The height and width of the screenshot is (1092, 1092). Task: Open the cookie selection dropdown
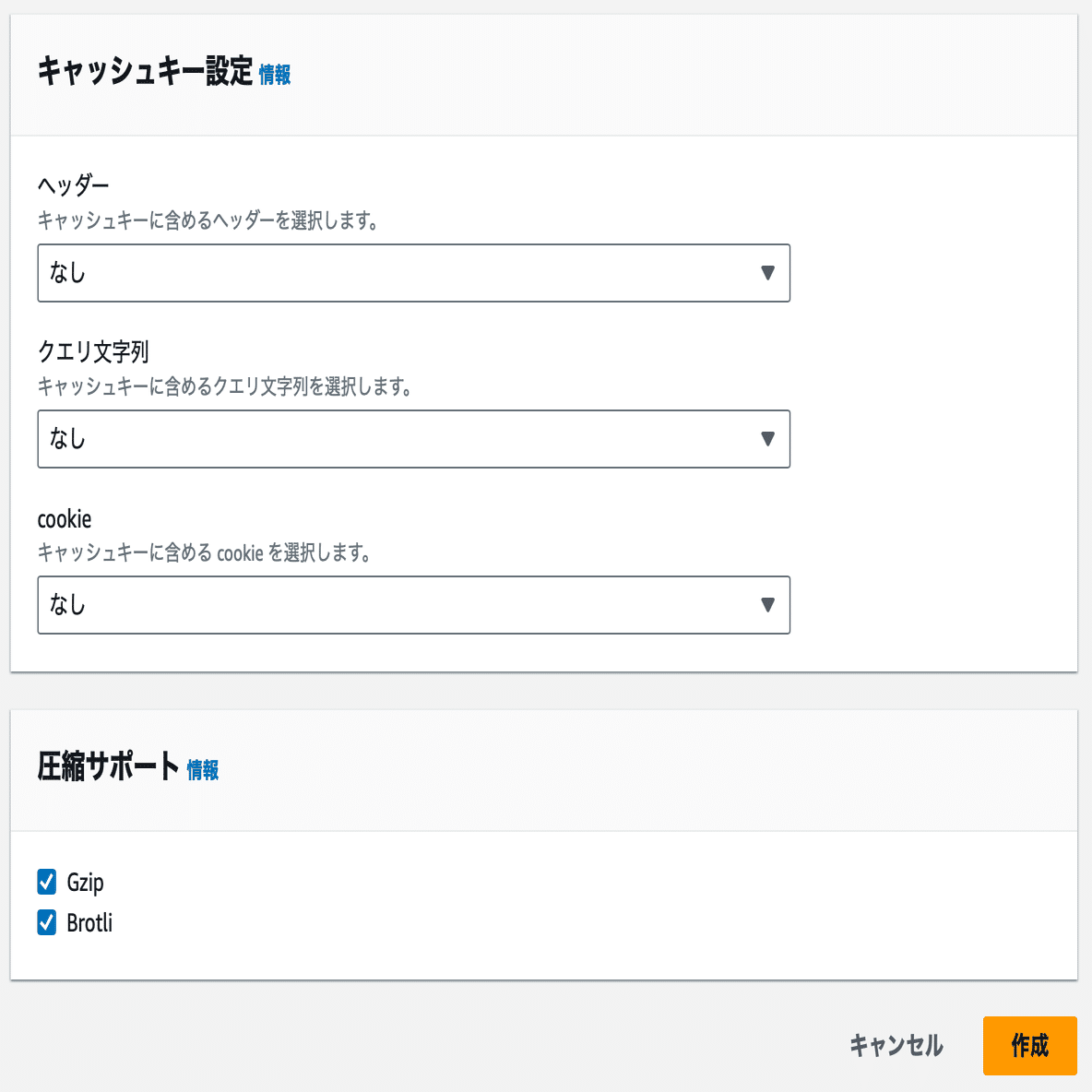(x=413, y=605)
